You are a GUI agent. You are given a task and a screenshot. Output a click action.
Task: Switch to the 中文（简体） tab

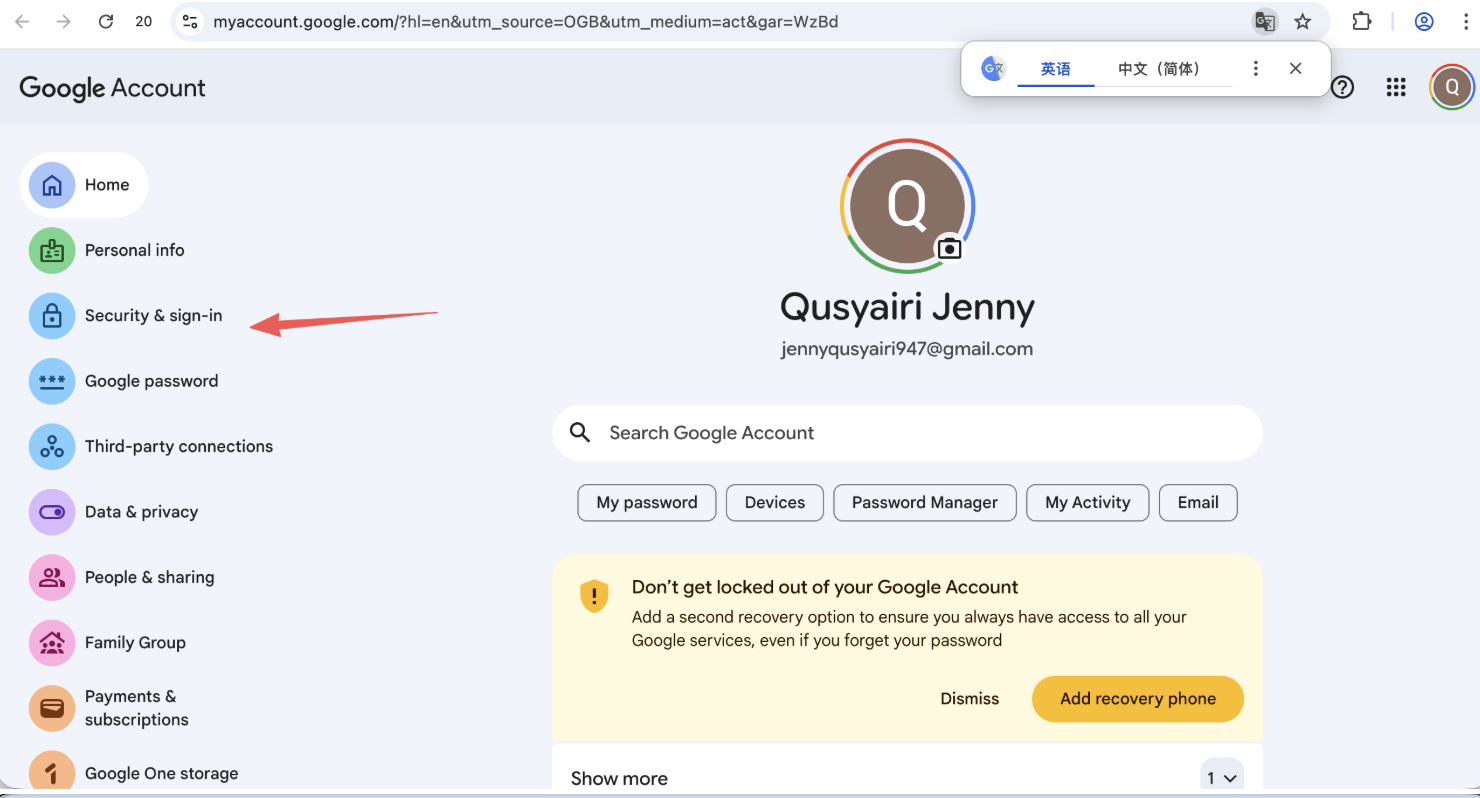[x=1159, y=69]
